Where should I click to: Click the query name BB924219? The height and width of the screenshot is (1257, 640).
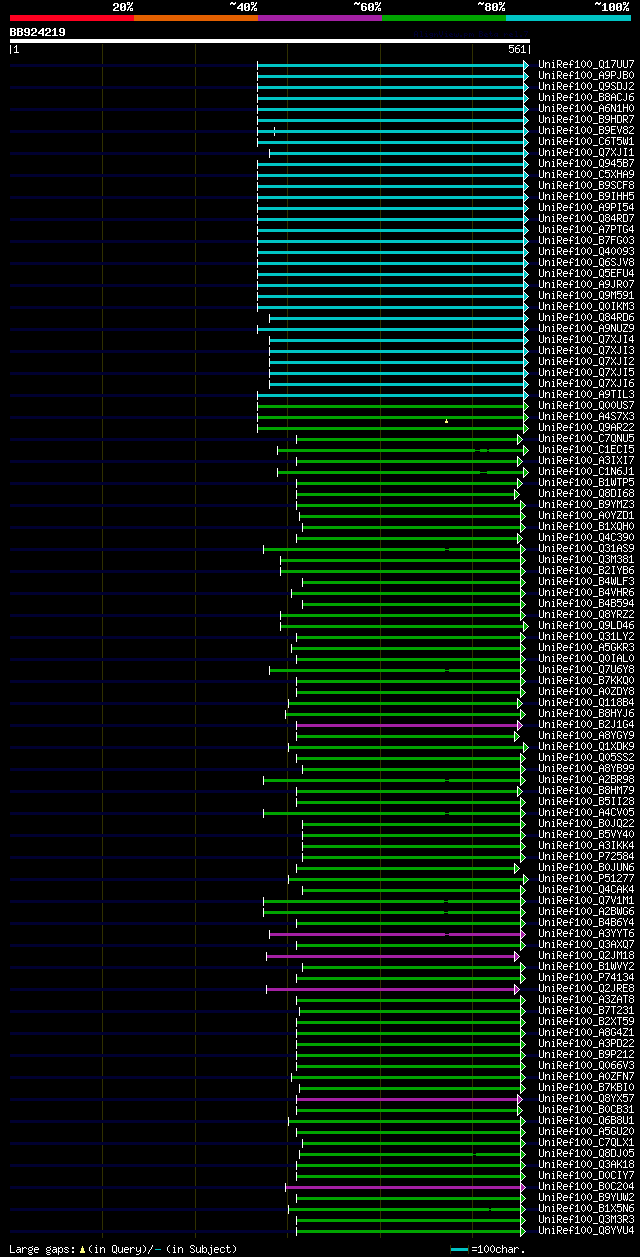38,32
